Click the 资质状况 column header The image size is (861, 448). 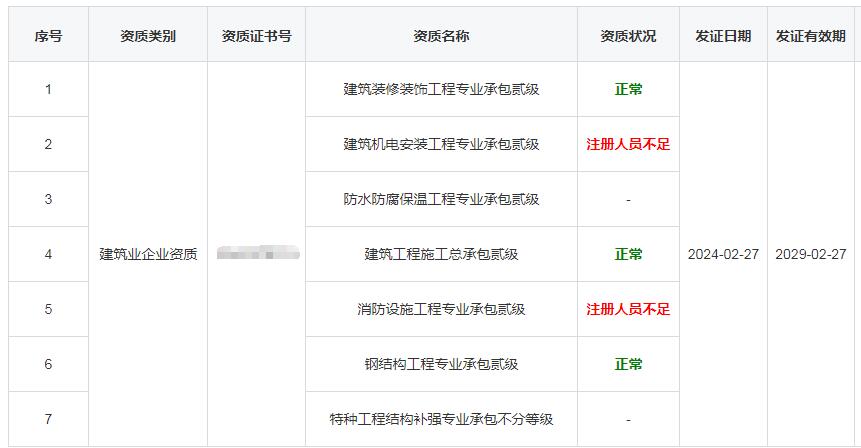pyautogui.click(x=628, y=36)
